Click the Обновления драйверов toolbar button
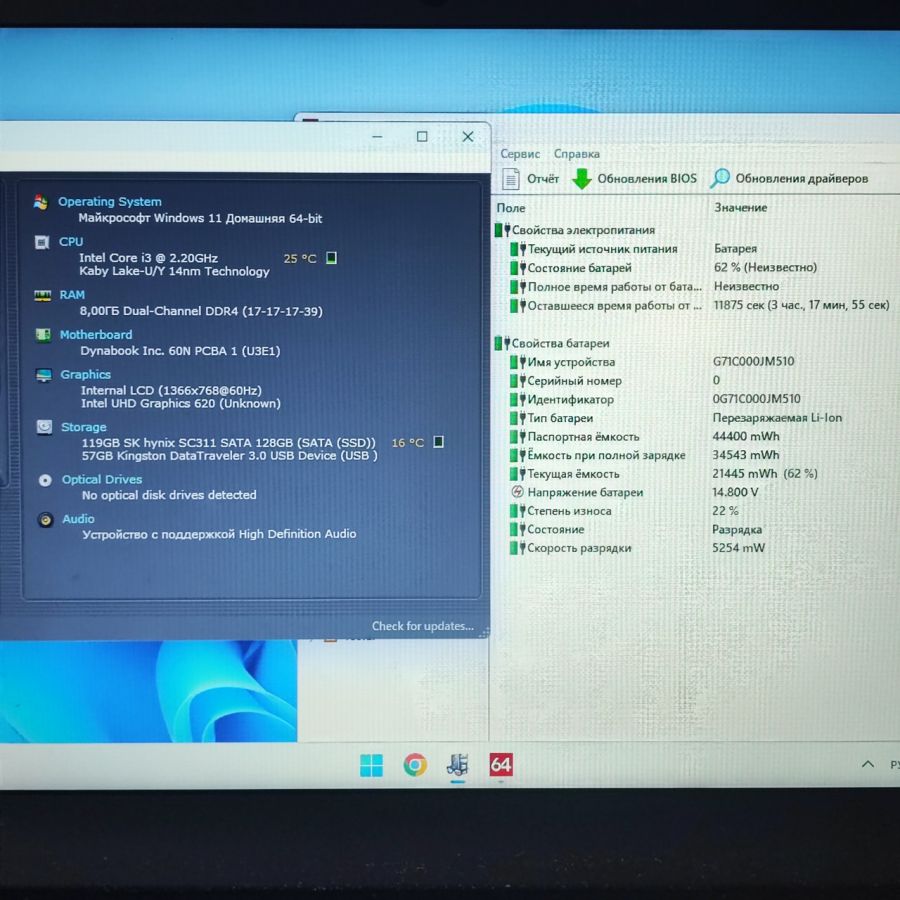900x900 pixels. tap(789, 179)
